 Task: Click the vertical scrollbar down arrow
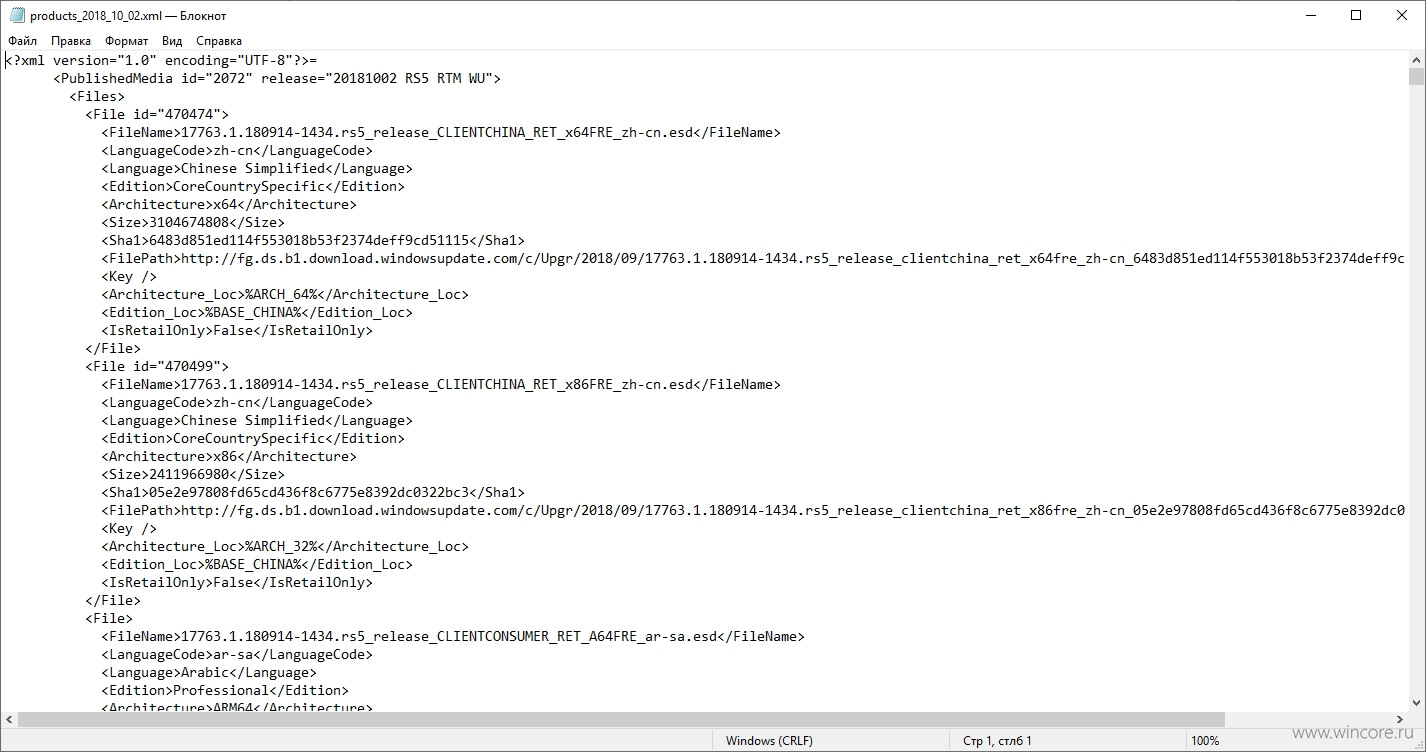coord(1416,703)
